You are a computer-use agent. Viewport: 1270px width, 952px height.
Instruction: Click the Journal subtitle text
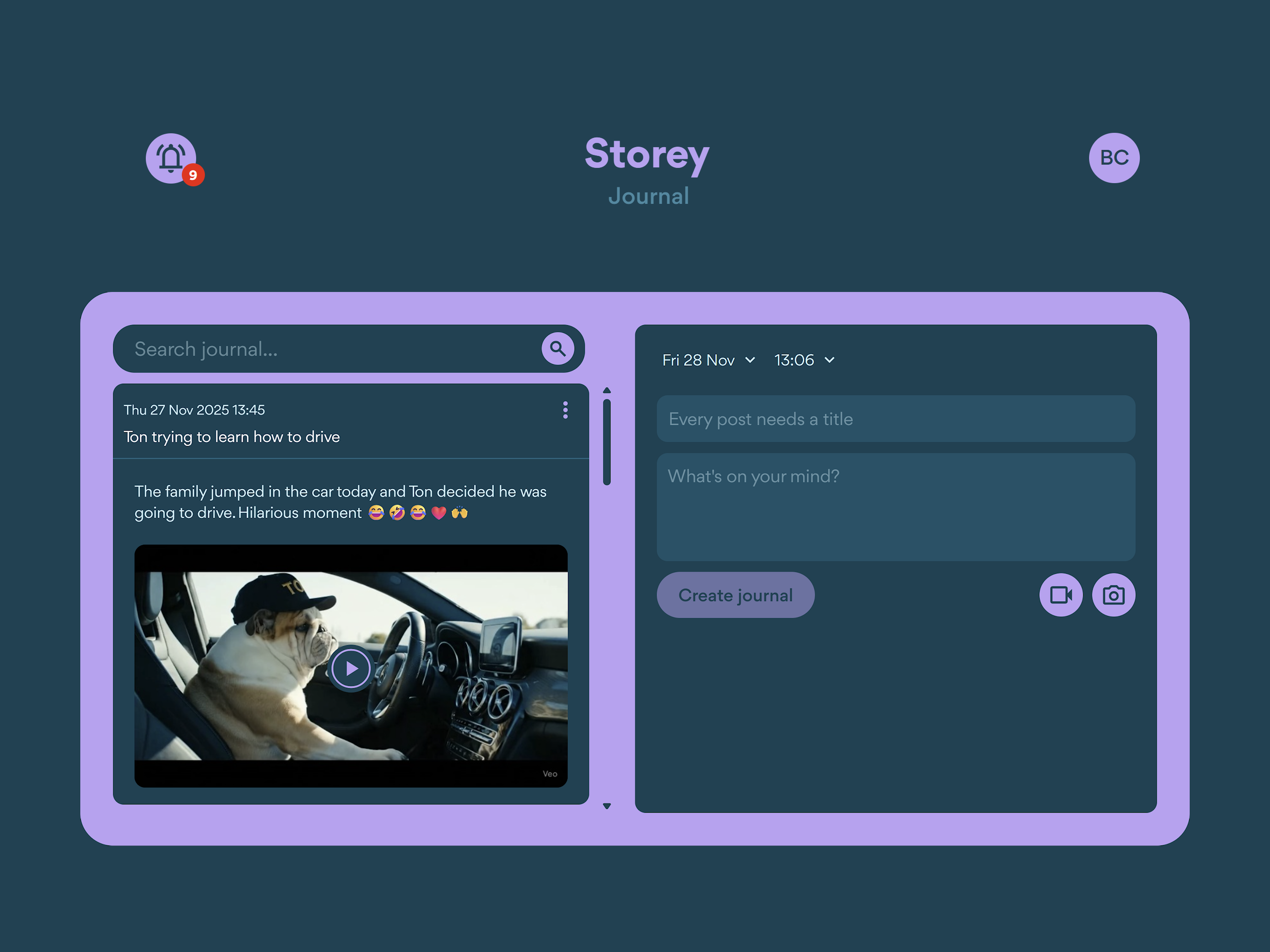(x=649, y=196)
